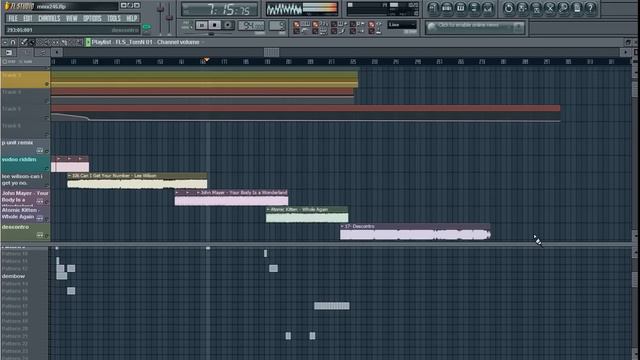Open the CHANNELS menu
Viewport: 640px width, 360px height.
click(49, 19)
